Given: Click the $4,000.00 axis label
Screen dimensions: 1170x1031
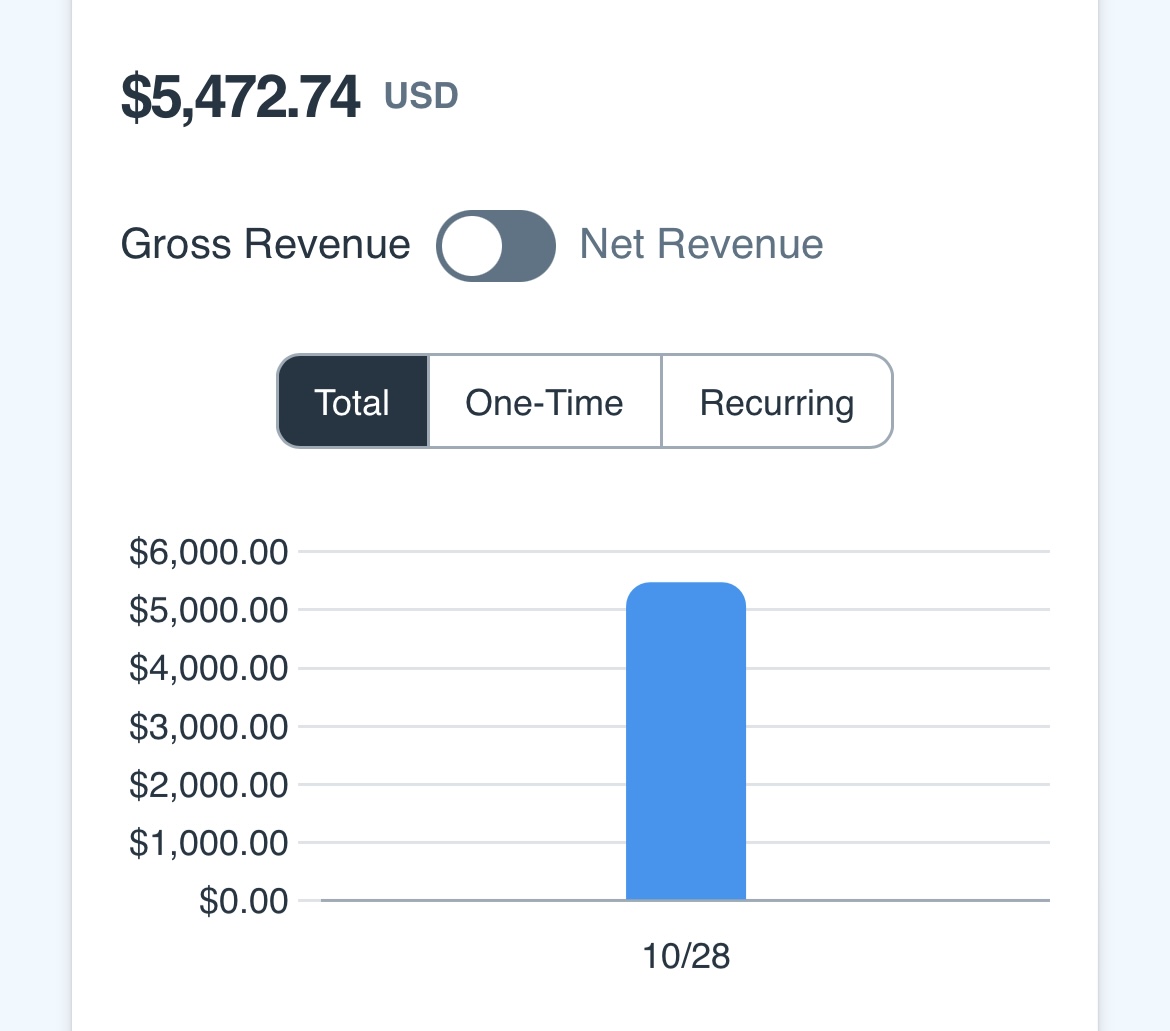Looking at the screenshot, I should pyautogui.click(x=208, y=668).
